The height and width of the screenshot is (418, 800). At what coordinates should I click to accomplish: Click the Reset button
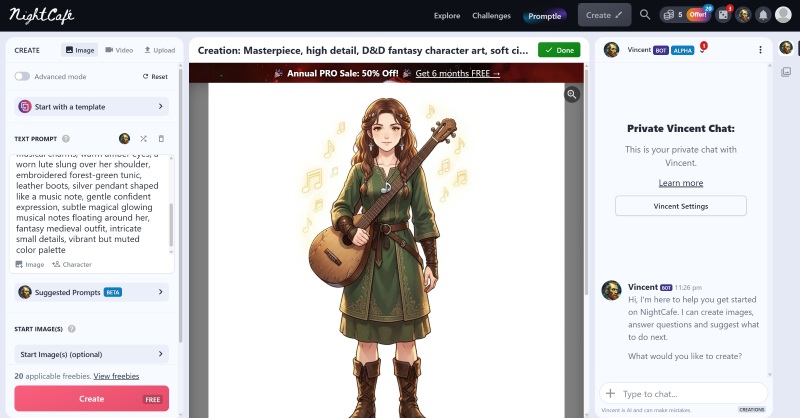155,76
